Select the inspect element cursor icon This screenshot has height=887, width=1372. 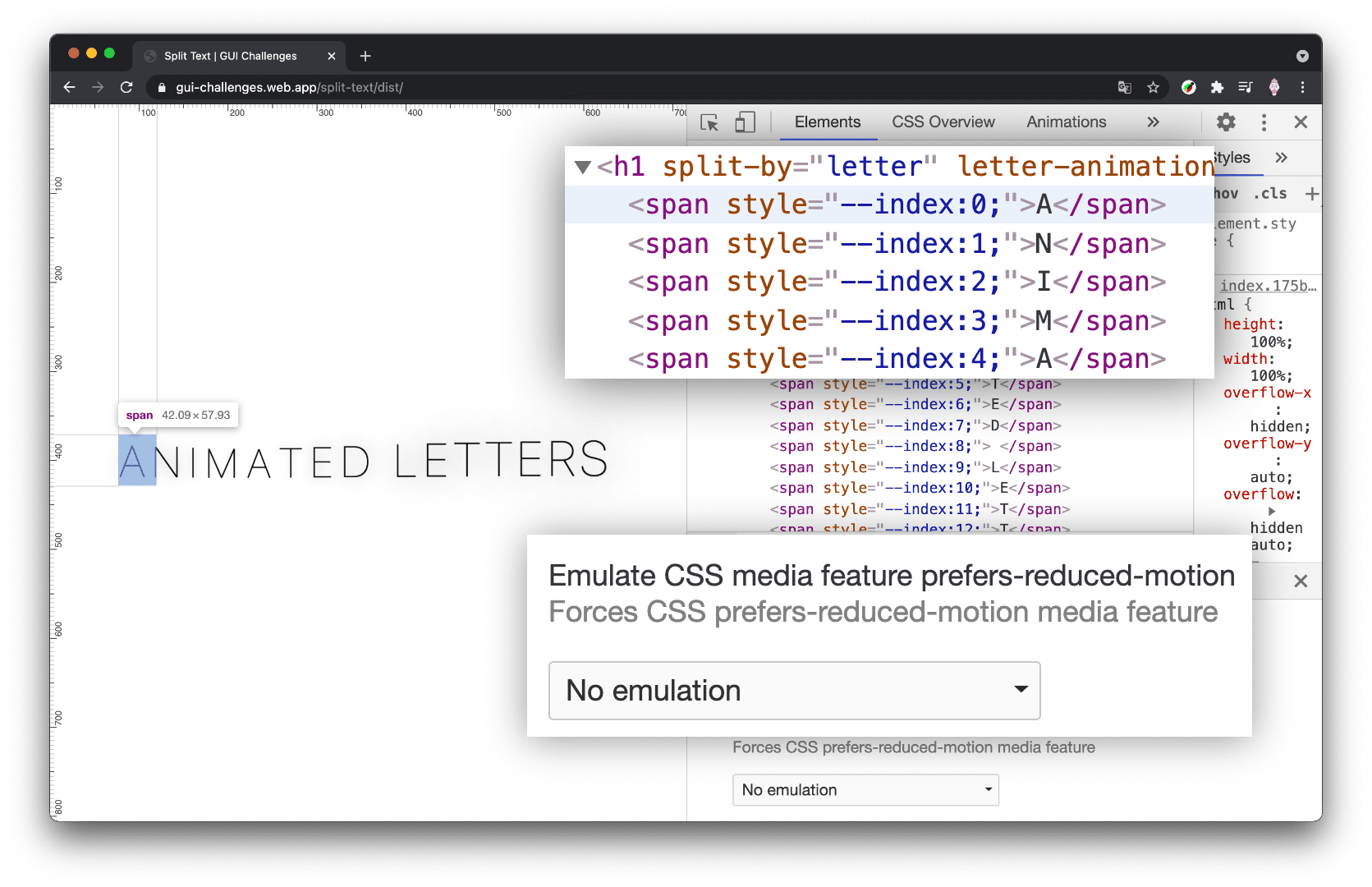point(710,122)
